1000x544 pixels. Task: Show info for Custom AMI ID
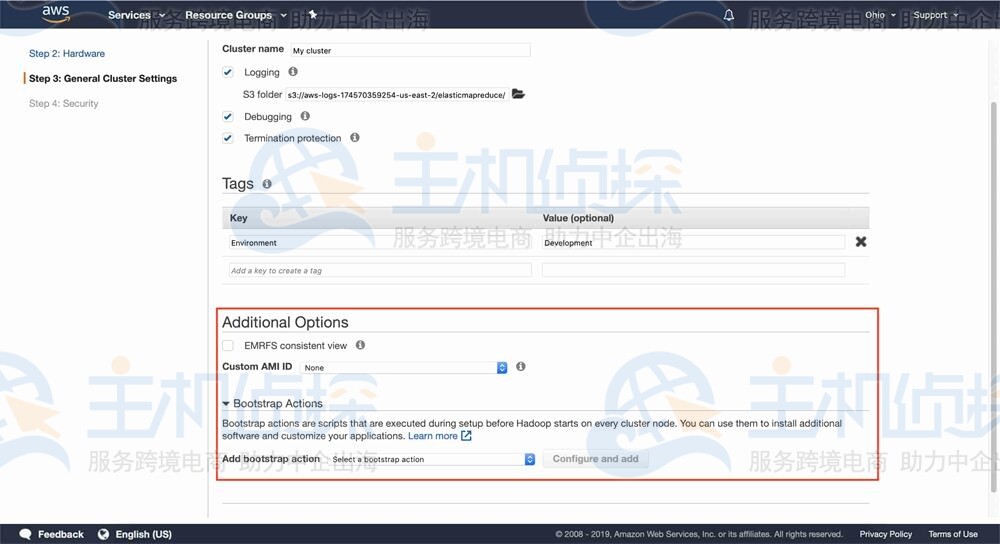(x=520, y=366)
